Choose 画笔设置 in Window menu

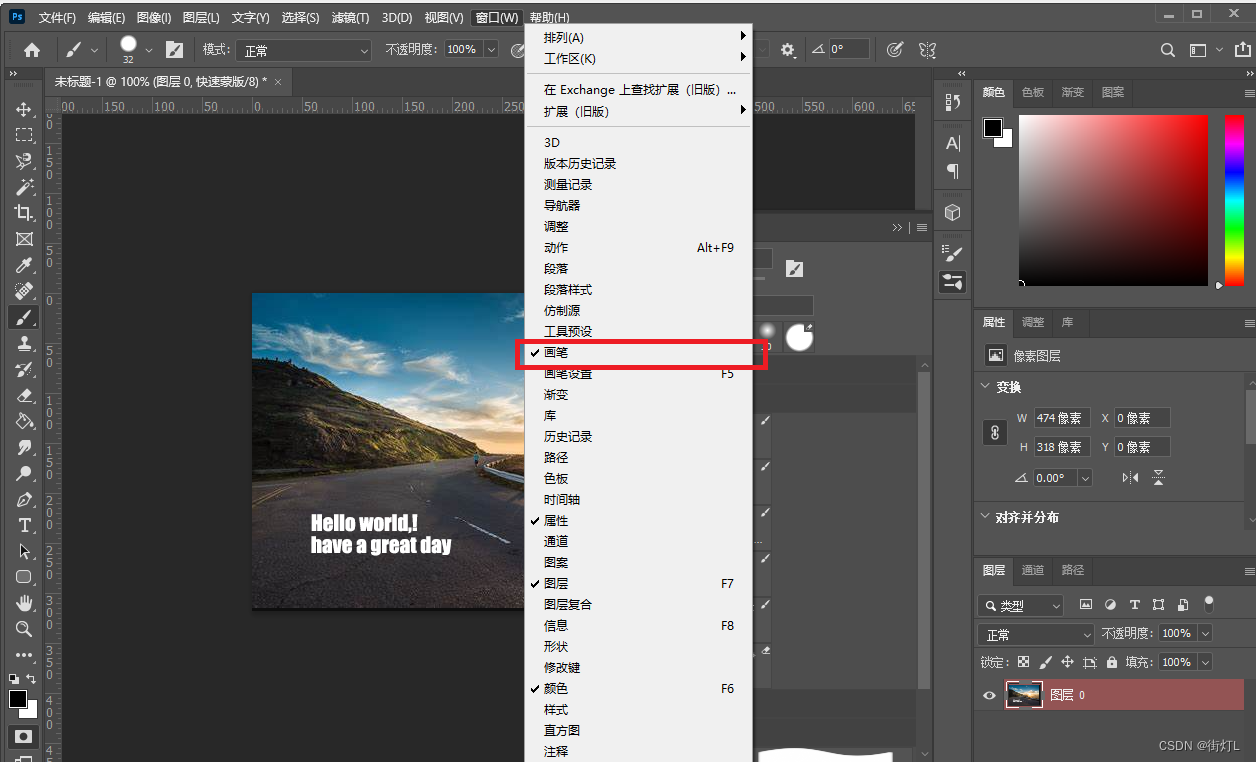639,374
